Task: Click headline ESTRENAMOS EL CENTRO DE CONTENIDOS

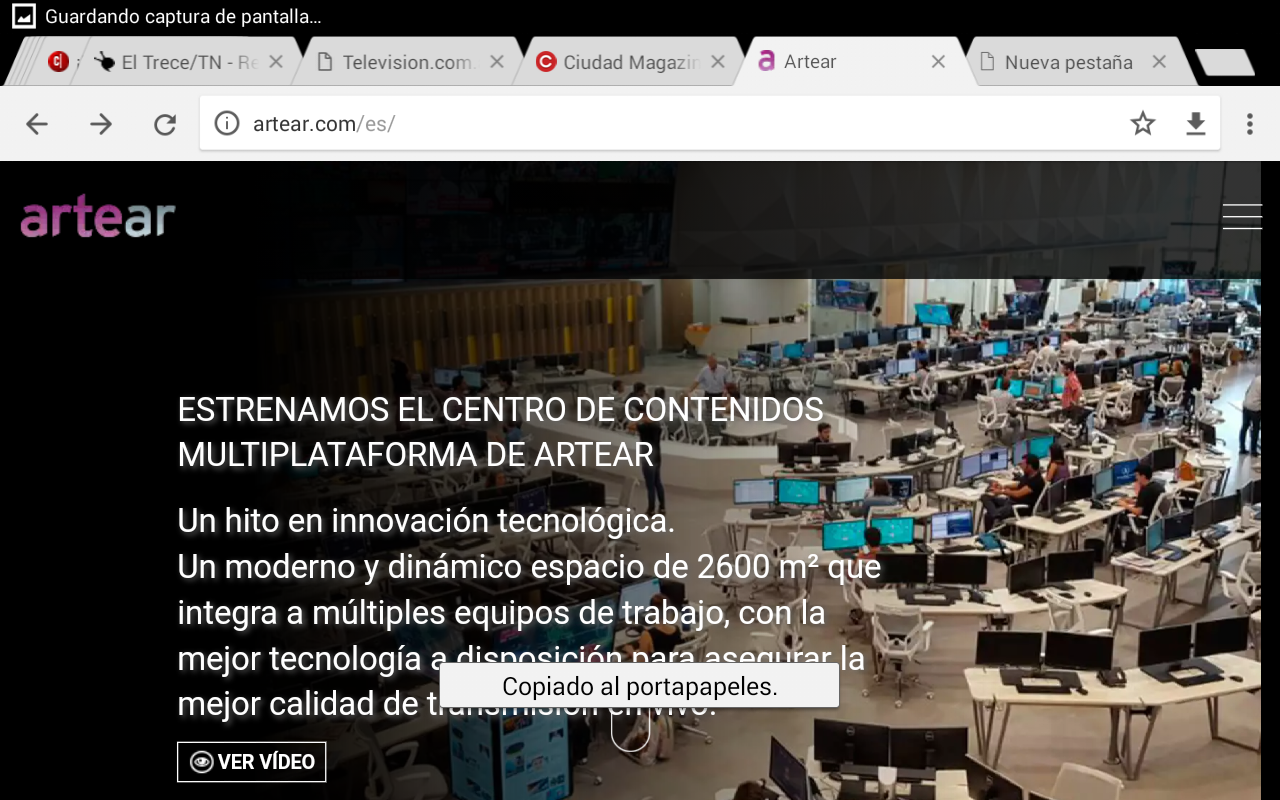Action: click(x=500, y=409)
